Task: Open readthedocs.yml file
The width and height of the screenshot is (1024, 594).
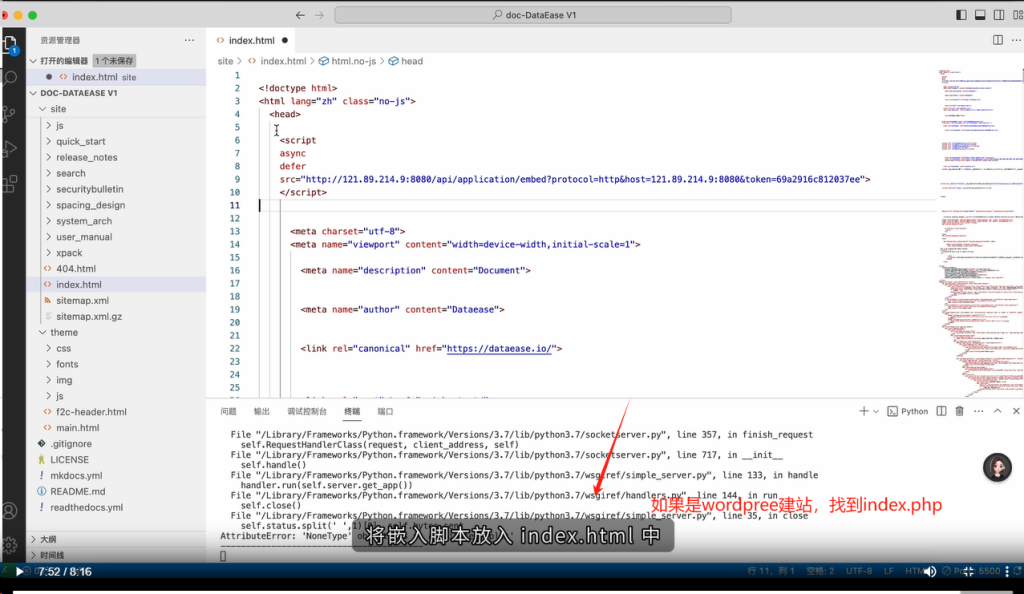Action: click(x=86, y=507)
